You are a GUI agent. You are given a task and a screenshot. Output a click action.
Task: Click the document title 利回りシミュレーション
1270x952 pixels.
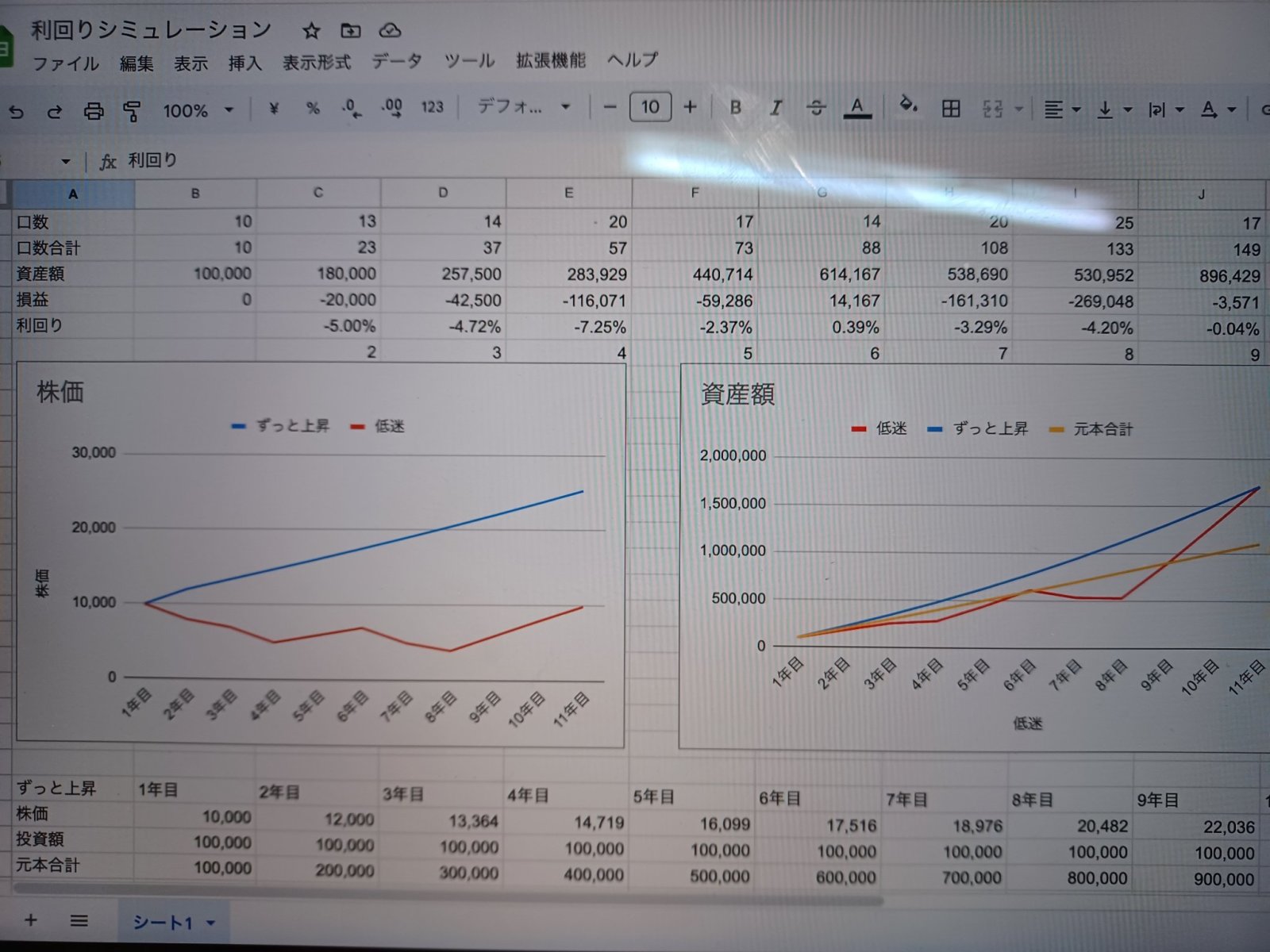coord(151,30)
